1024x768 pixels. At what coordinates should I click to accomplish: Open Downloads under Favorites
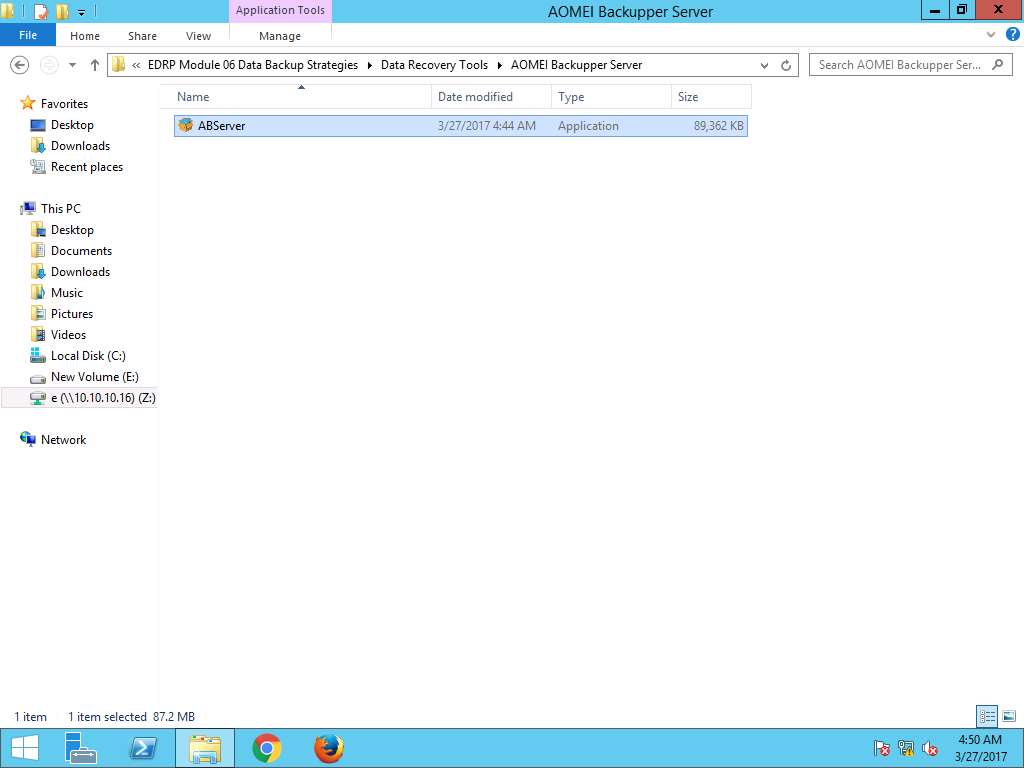coord(80,146)
